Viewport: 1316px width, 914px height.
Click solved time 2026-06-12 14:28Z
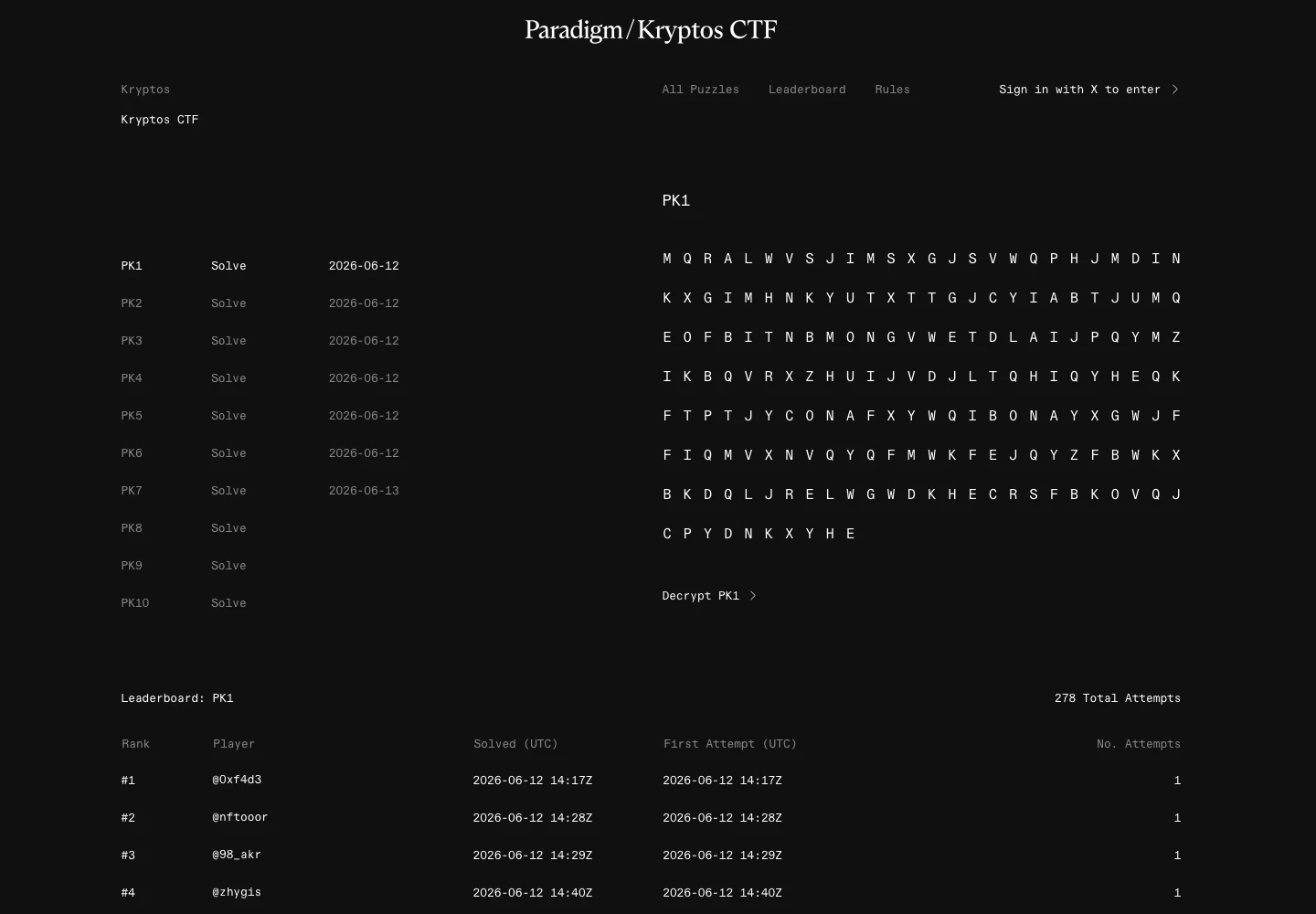(533, 818)
